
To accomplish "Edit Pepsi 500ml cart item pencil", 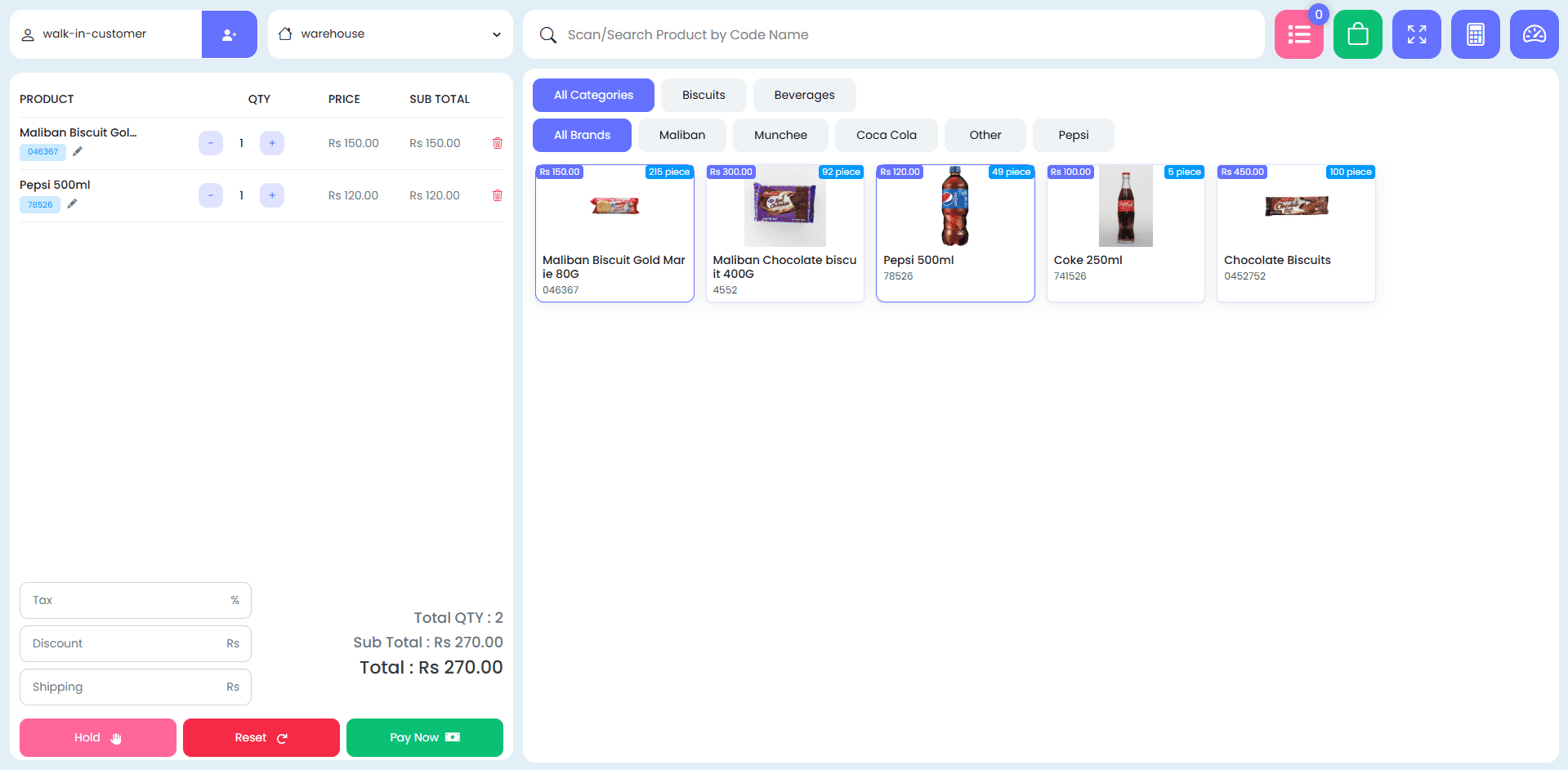I will point(72,204).
